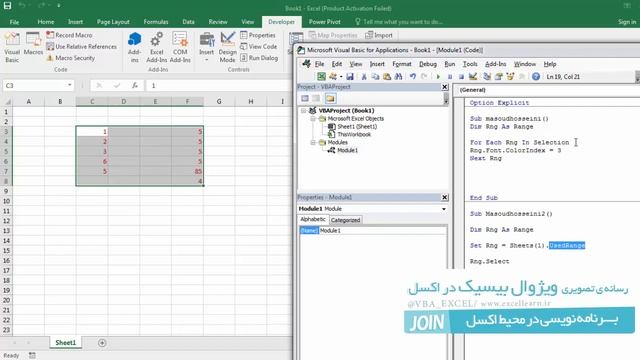Add a new sheet with plus button
This screenshot has height=360, width=640.
click(102, 343)
